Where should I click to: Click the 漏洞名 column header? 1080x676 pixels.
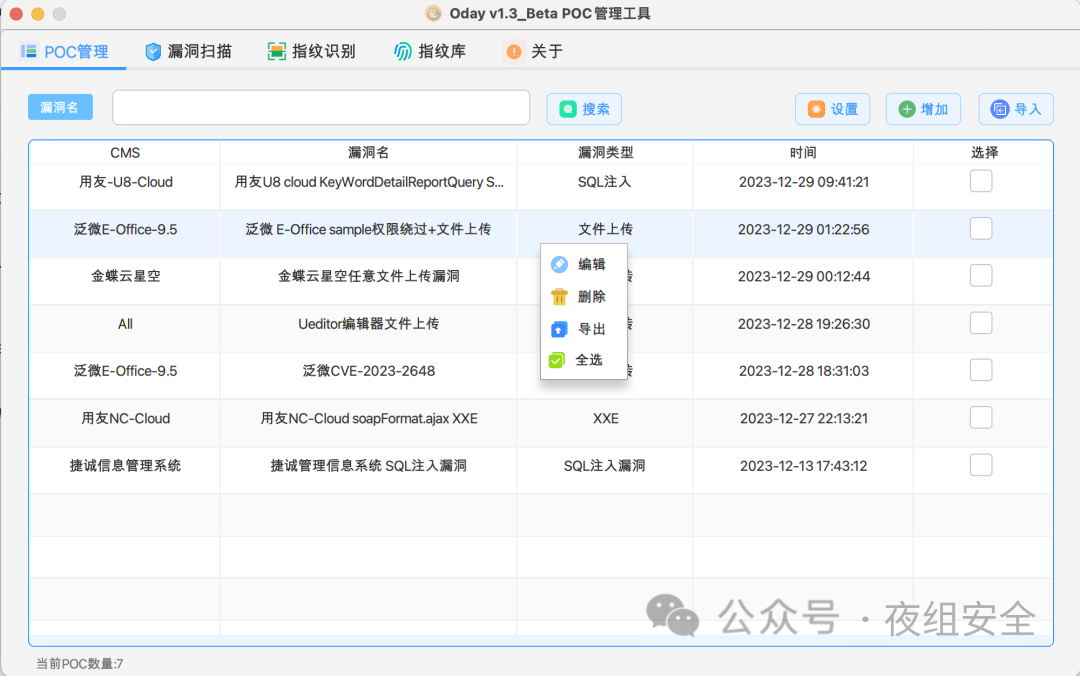(368, 152)
